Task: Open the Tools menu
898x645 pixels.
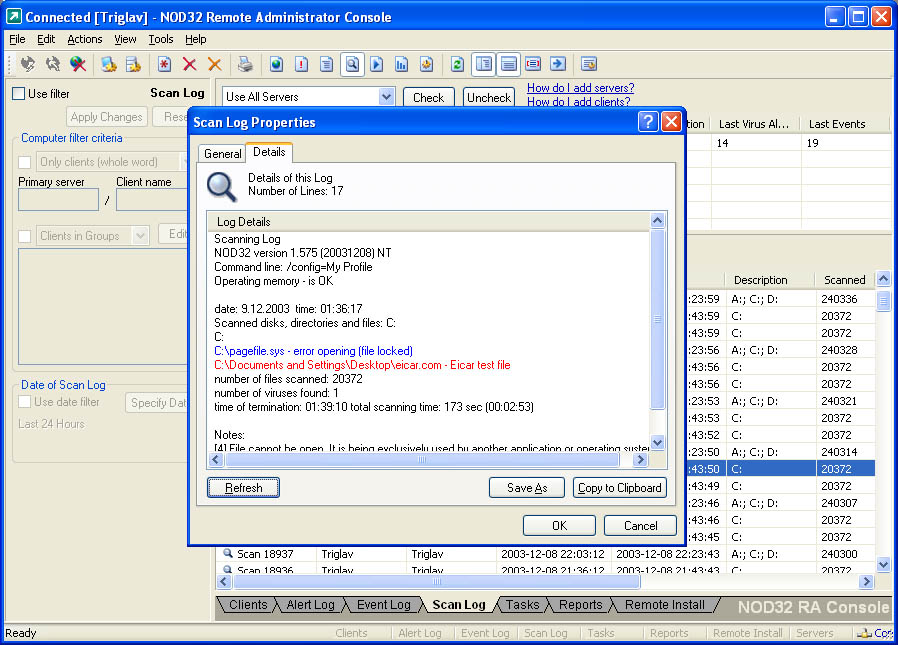Action: point(161,39)
